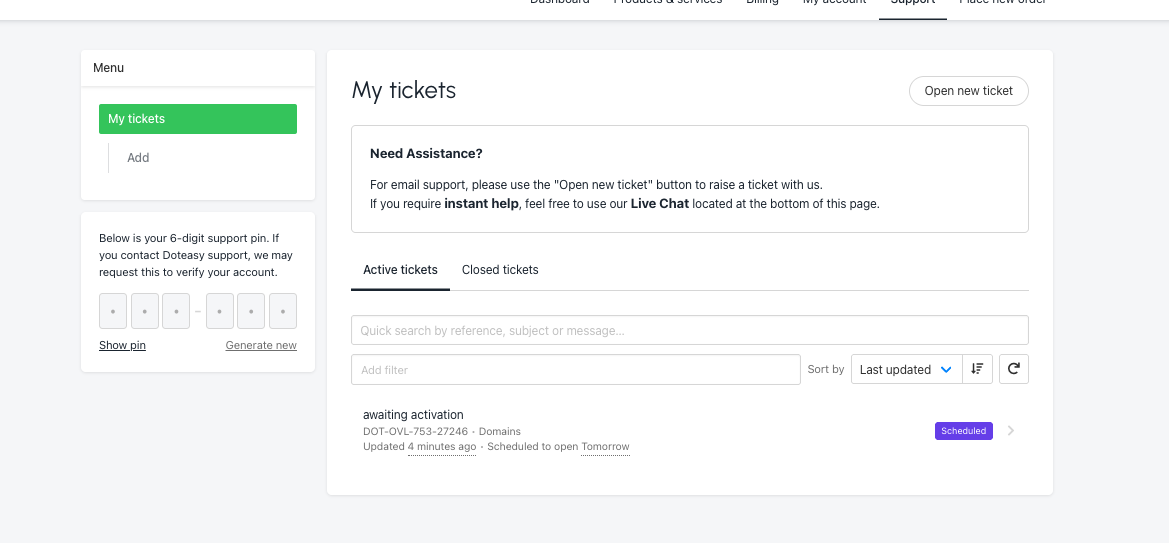Click the first support pin digit box
This screenshot has height=543, width=1169.
pyautogui.click(x=113, y=311)
